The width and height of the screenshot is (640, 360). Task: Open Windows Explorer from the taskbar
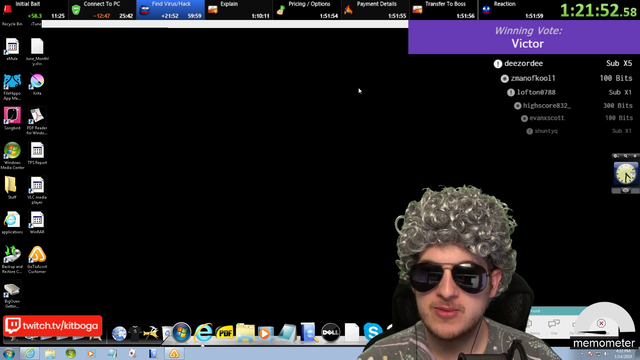tap(50, 353)
